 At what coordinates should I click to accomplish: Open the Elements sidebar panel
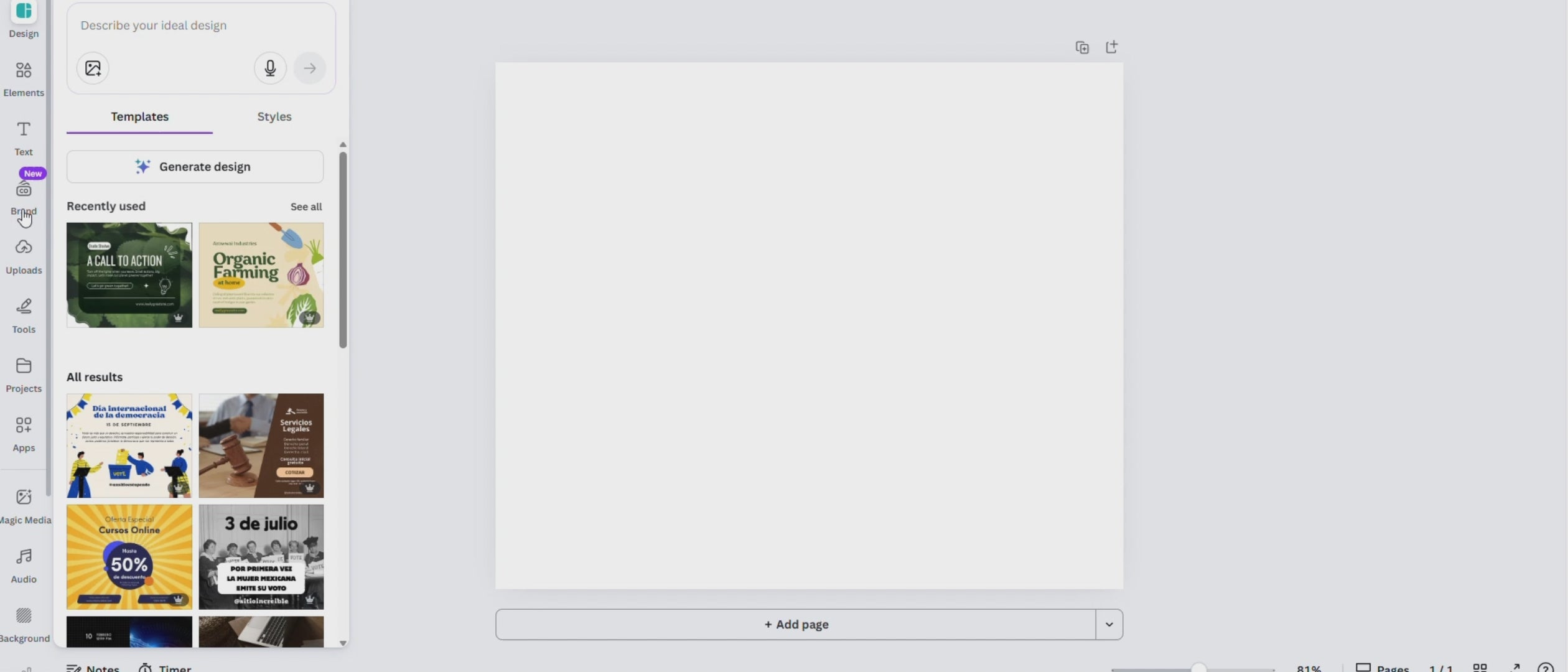(x=24, y=78)
